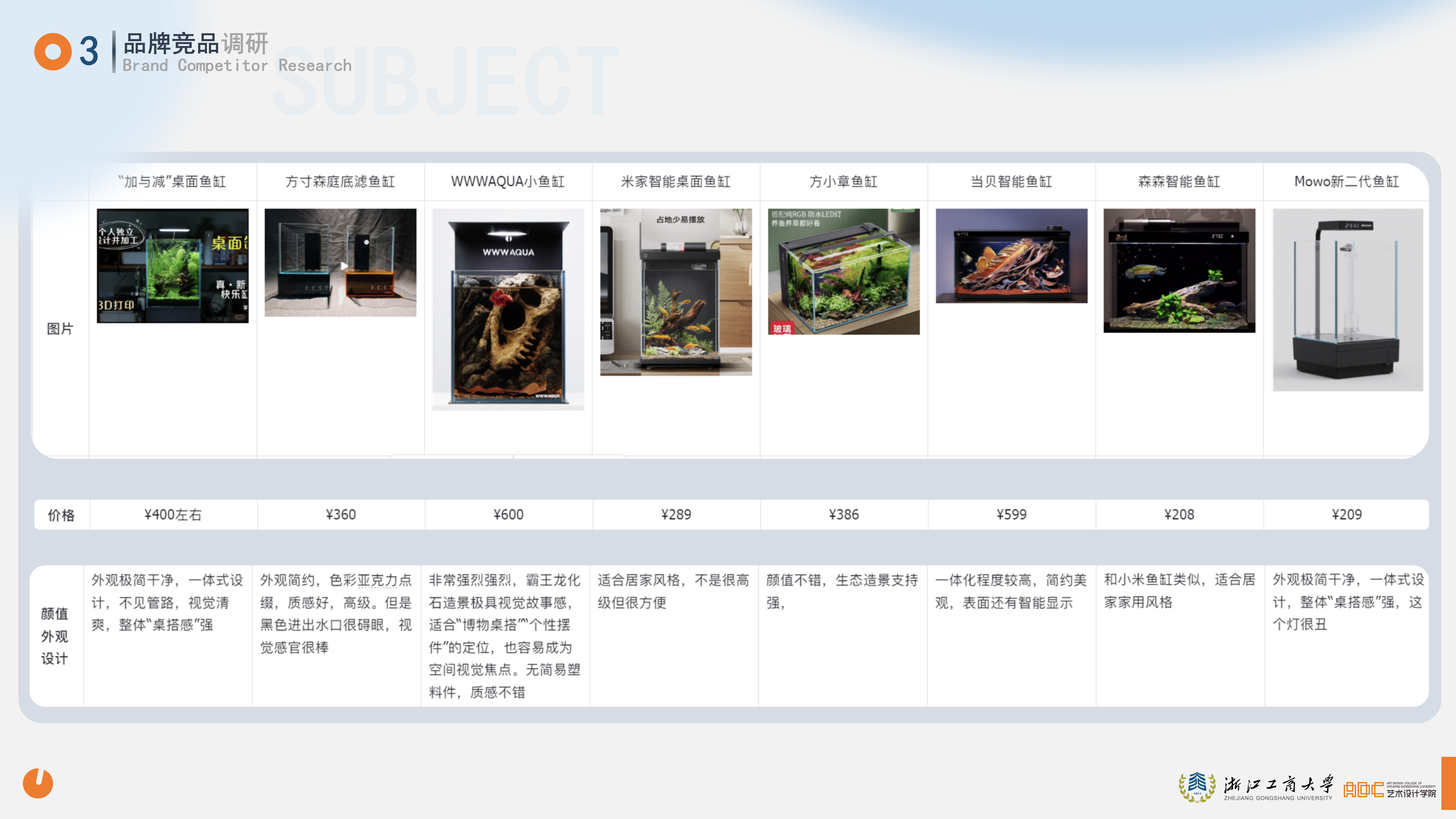1456x819 pixels.
Task: Click description starting 适合居家风格,不是很高级
Action: pyautogui.click(x=673, y=591)
